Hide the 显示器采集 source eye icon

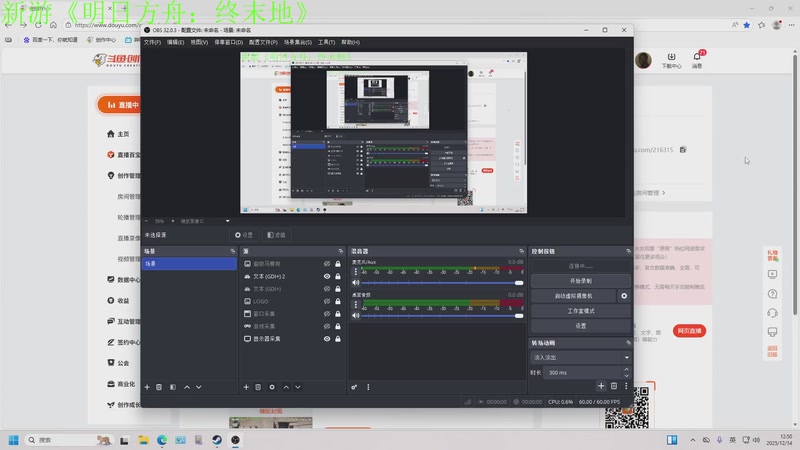(327, 339)
